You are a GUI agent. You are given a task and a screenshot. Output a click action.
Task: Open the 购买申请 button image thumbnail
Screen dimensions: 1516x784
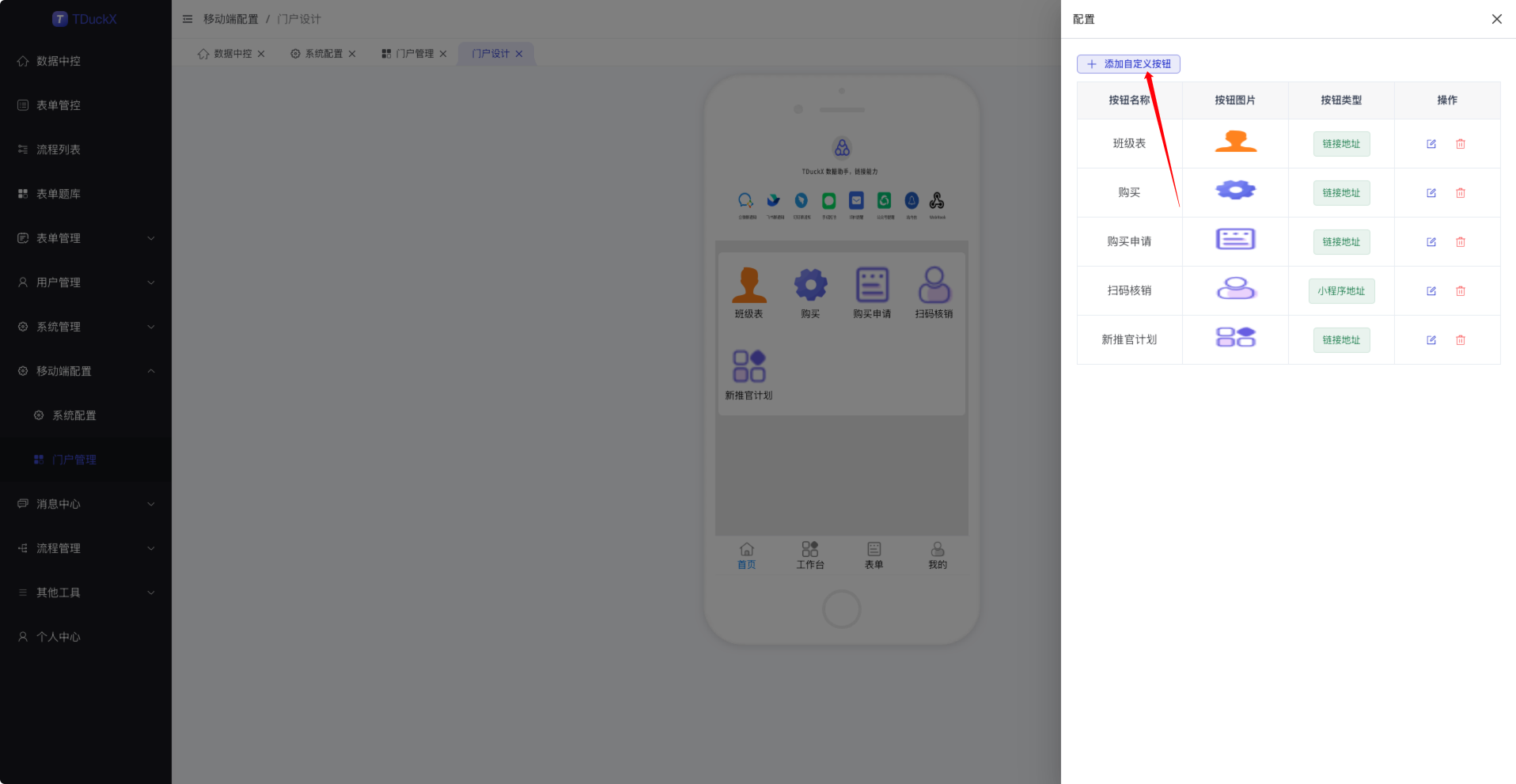pyautogui.click(x=1235, y=239)
